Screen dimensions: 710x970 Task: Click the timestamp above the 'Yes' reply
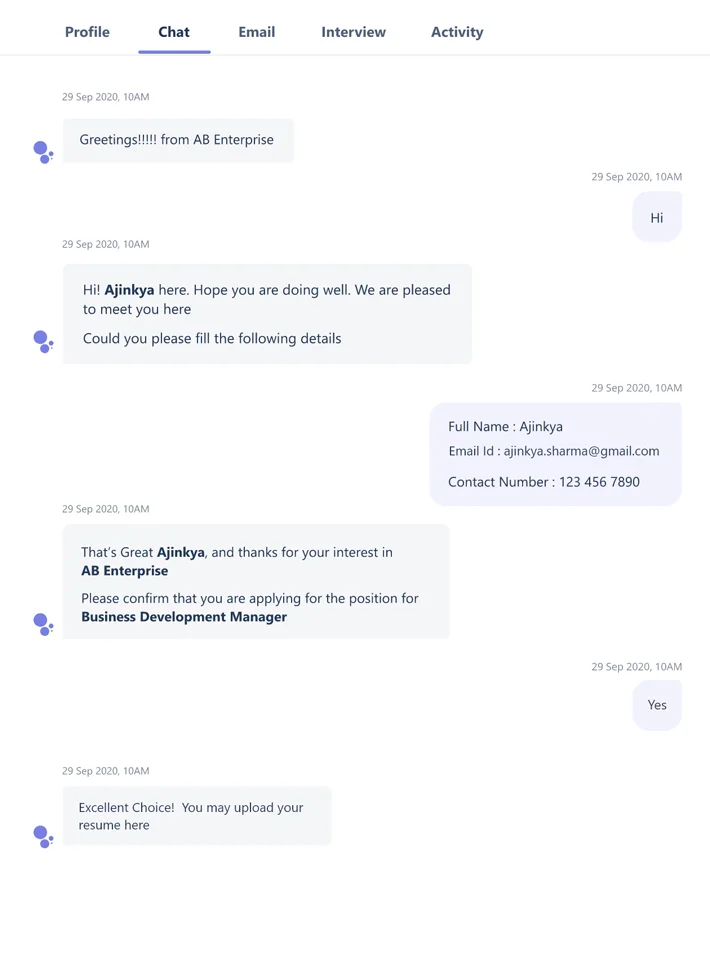(636, 666)
